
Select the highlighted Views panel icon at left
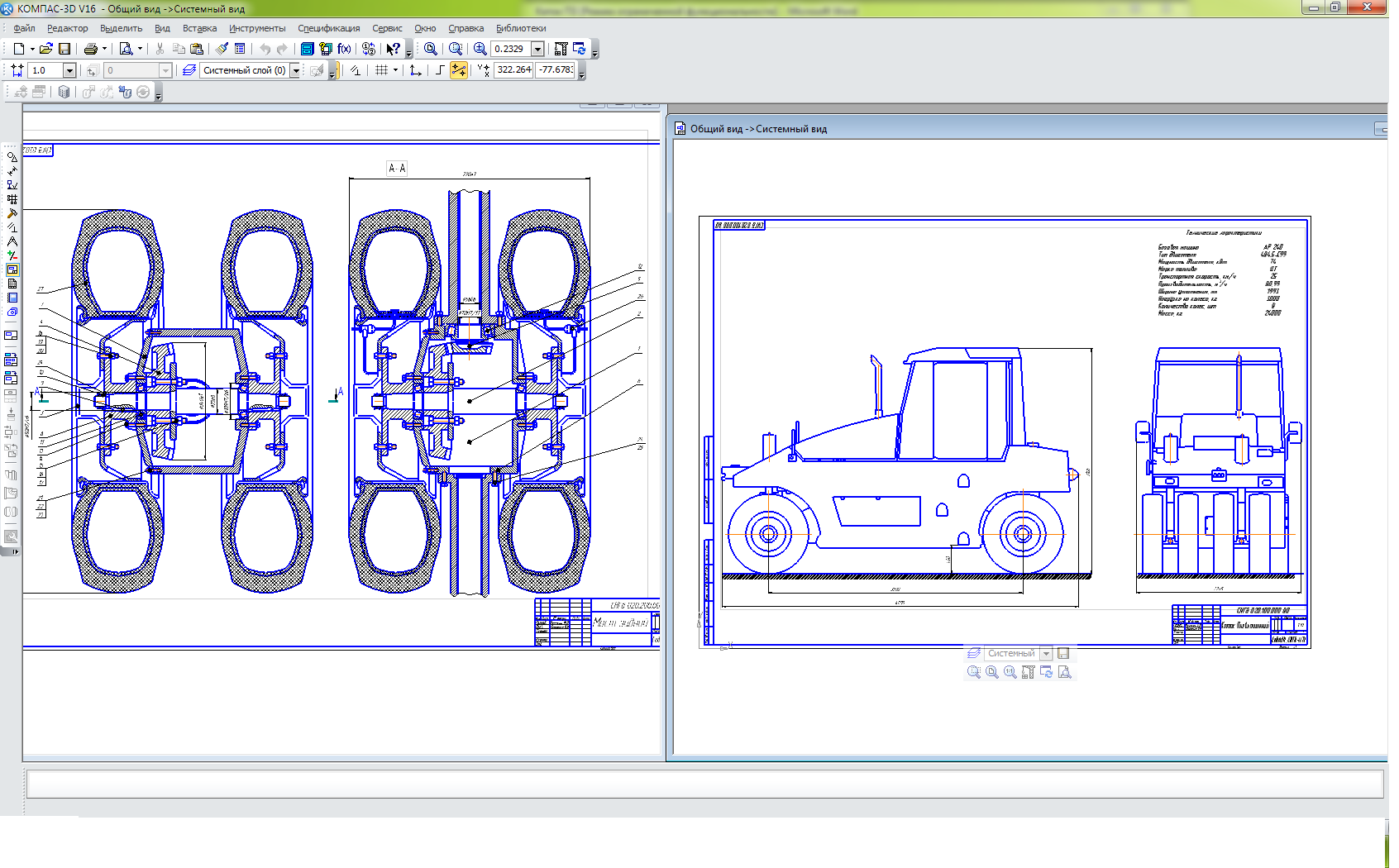12,269
